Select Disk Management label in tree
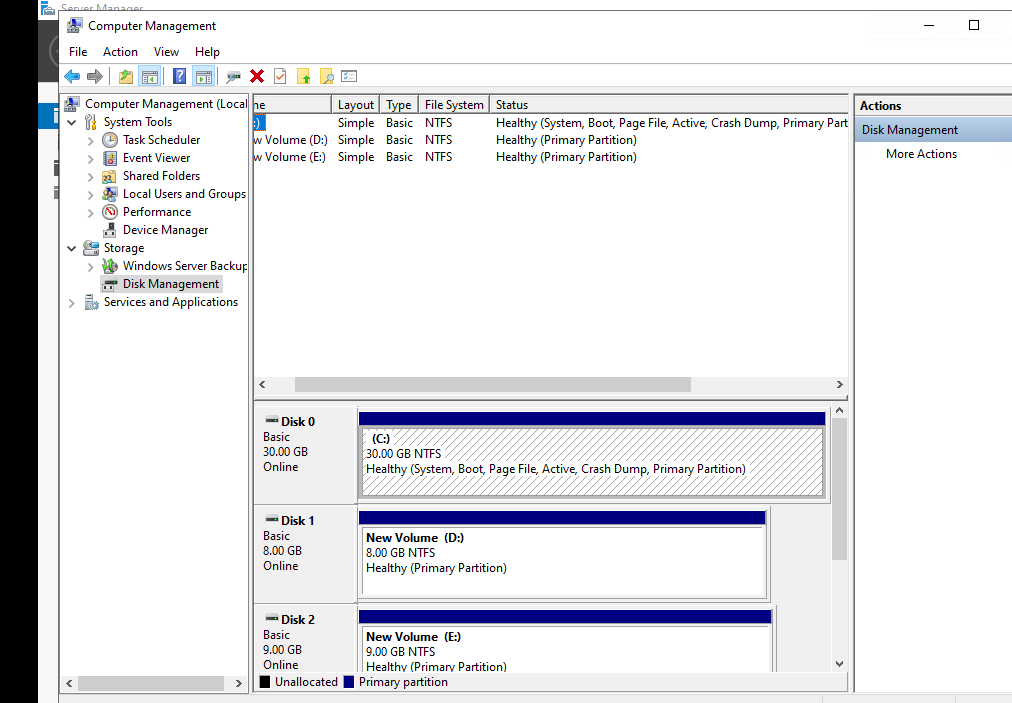1012x703 pixels. [x=171, y=284]
